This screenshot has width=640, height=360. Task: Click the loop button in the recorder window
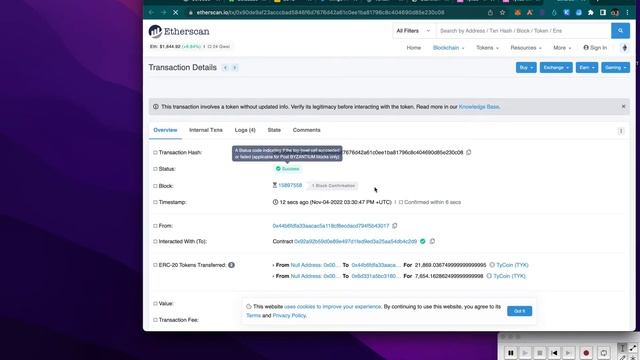604,353
